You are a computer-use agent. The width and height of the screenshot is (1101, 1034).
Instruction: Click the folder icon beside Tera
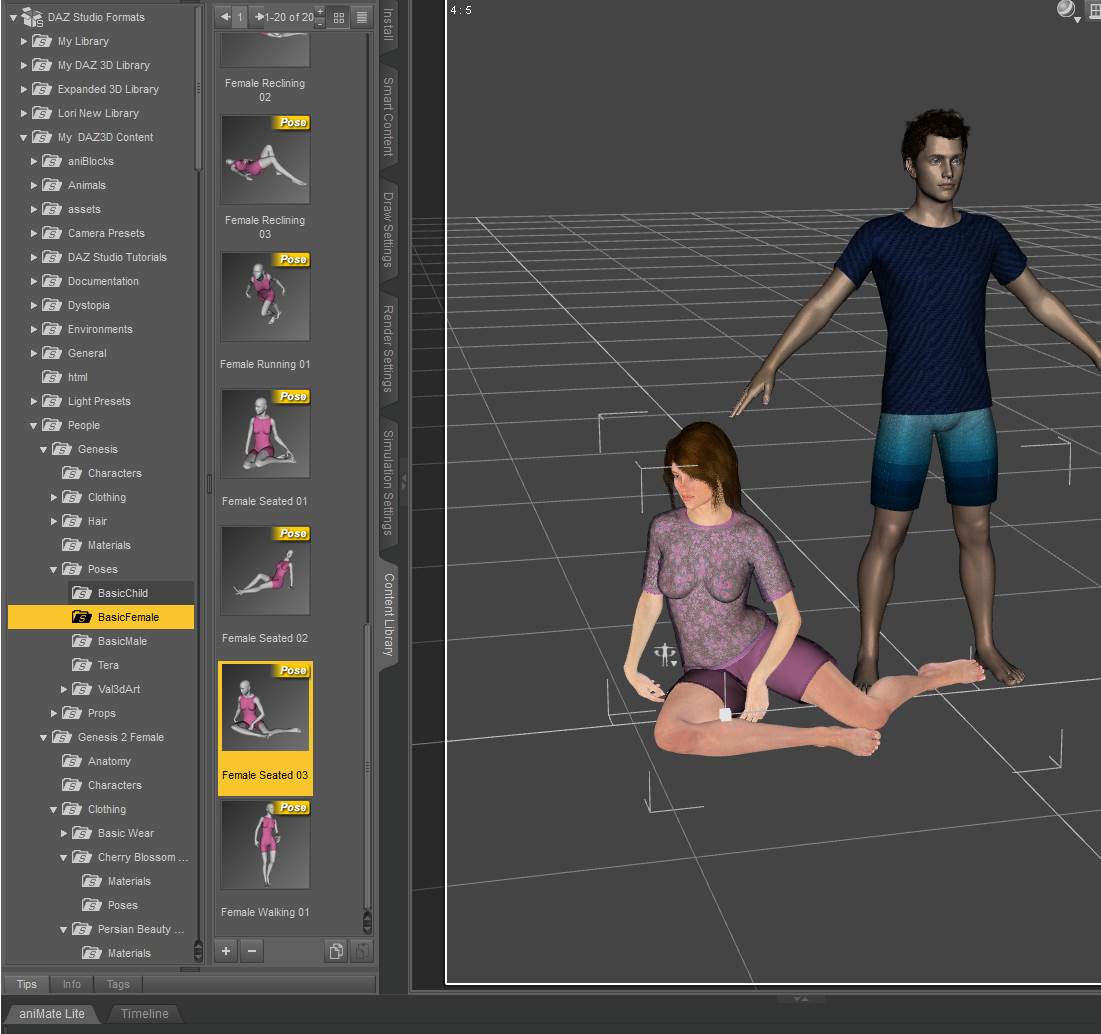tap(82, 665)
